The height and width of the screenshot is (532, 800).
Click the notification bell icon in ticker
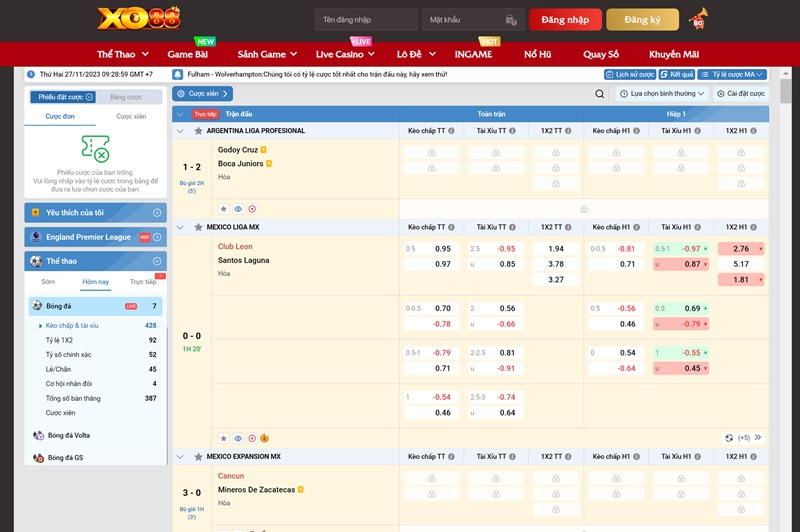[178, 74]
